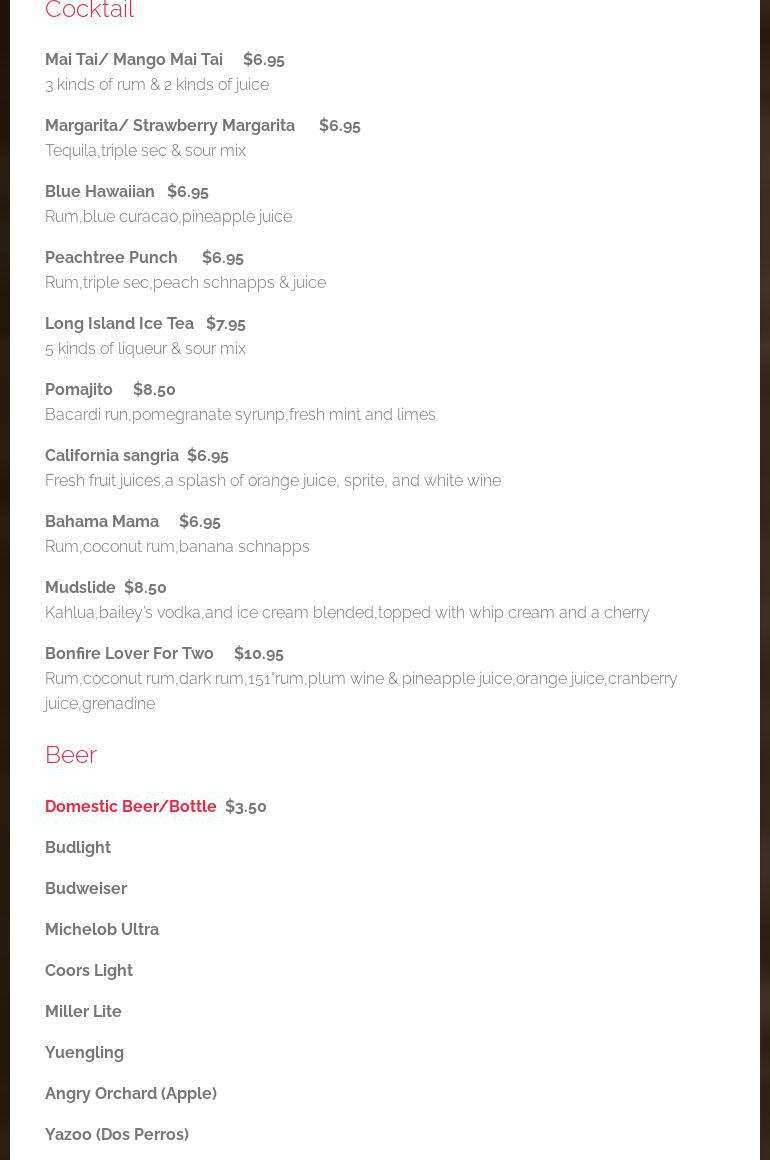The width and height of the screenshot is (770, 1160).
Task: Select Budweiser in the beer list
Action: 86,888
